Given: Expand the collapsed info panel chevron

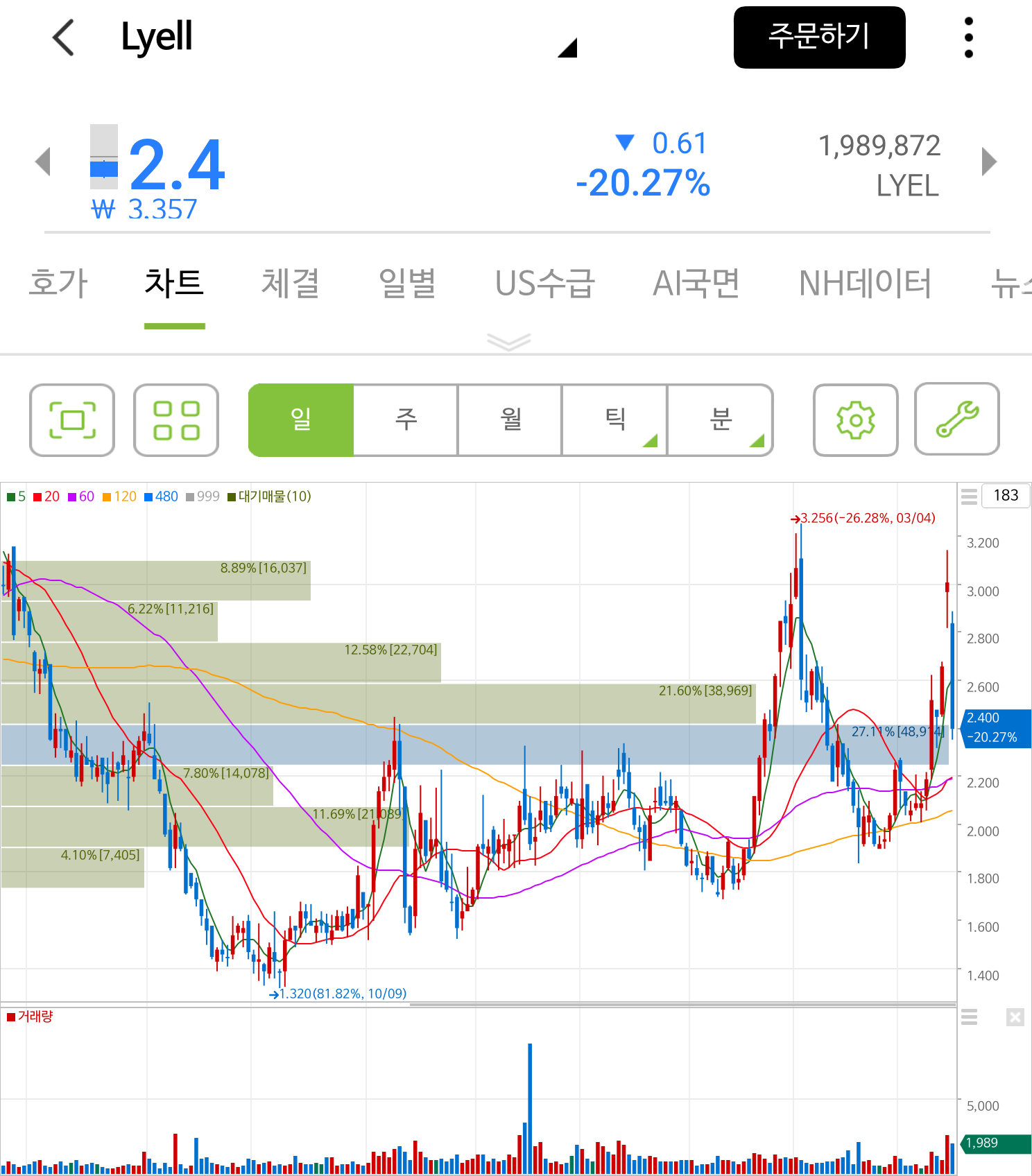Looking at the screenshot, I should point(509,341).
